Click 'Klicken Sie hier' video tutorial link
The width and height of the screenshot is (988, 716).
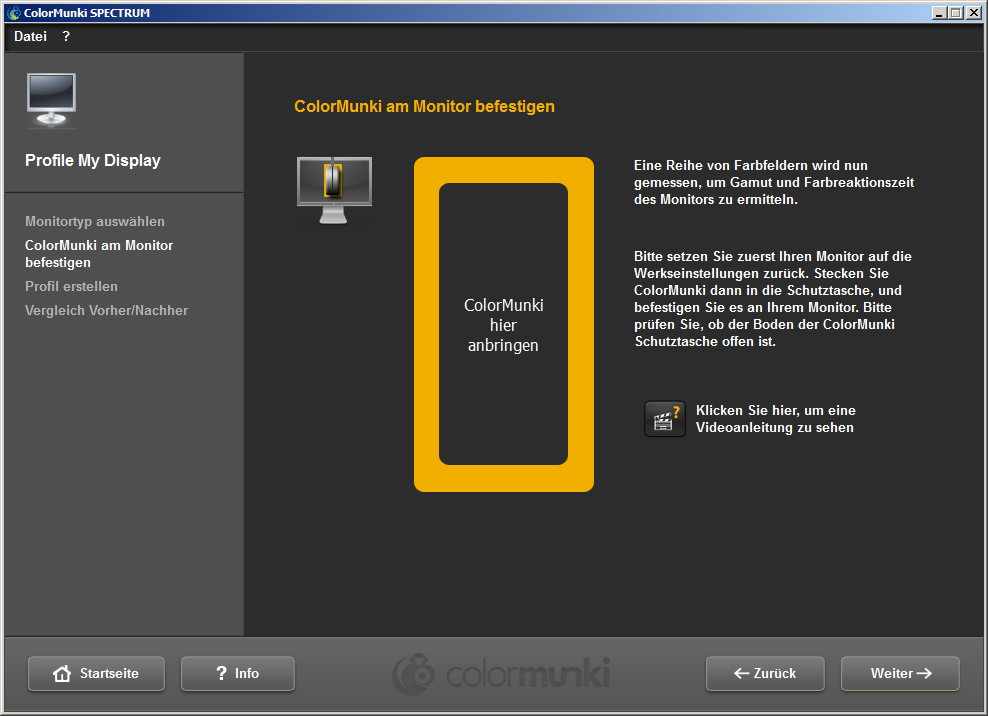click(x=776, y=419)
